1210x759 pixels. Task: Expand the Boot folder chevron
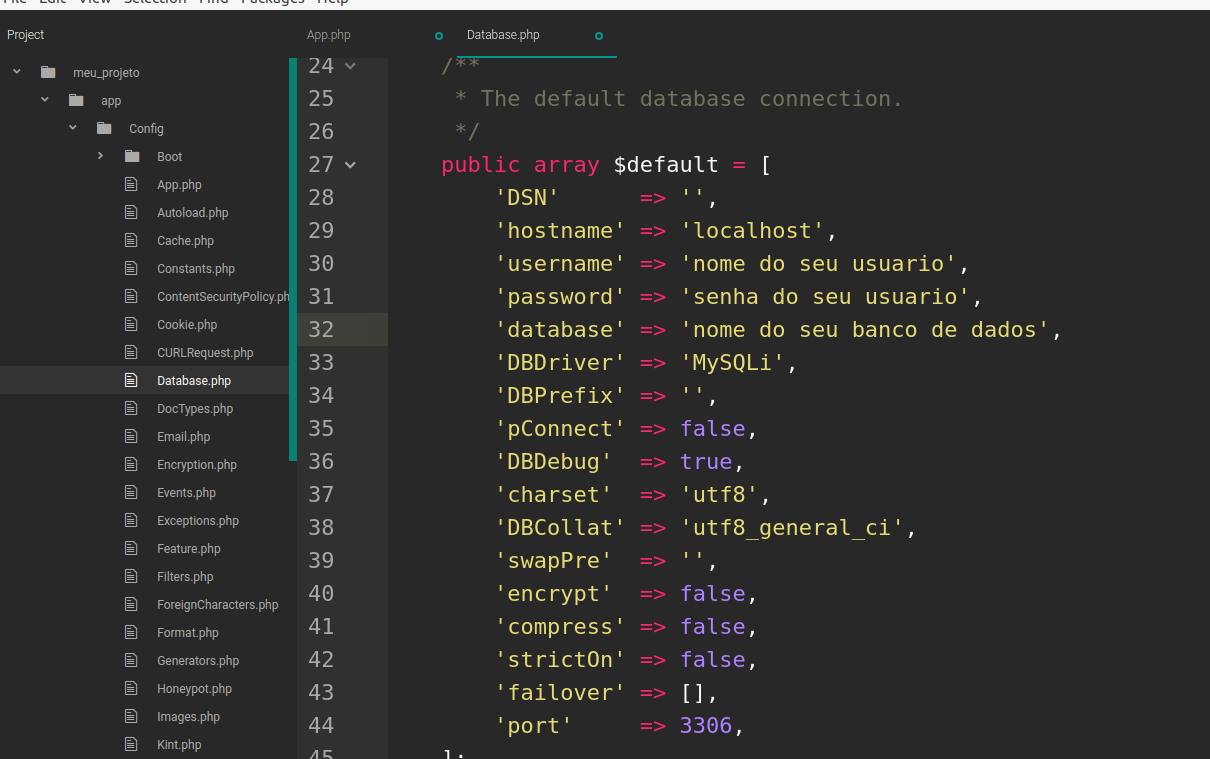pos(101,156)
